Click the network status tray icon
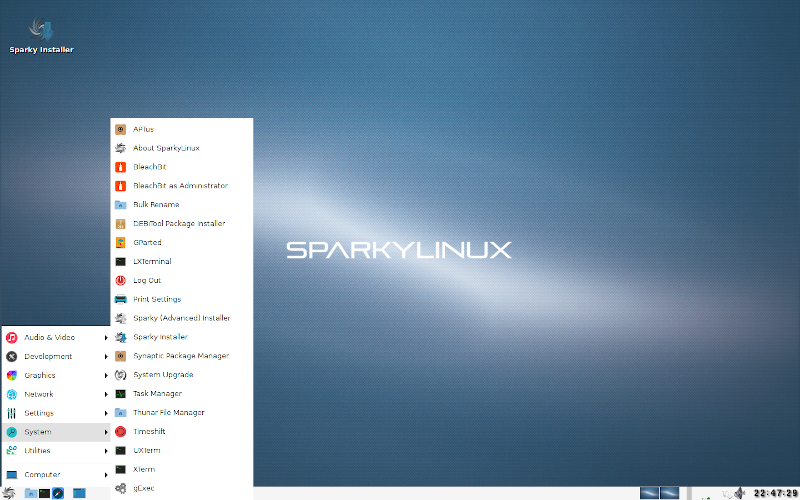 [727, 493]
